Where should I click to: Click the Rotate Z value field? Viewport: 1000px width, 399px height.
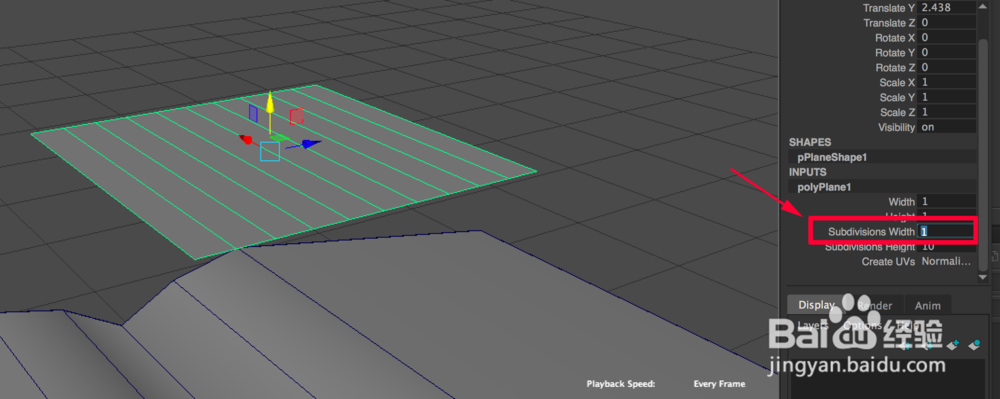tap(947, 67)
